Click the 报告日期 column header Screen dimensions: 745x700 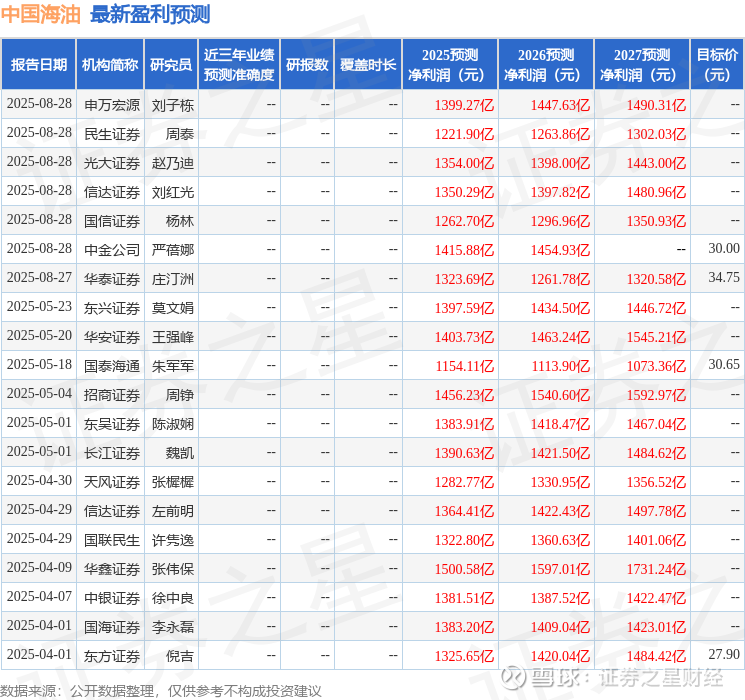pos(38,65)
